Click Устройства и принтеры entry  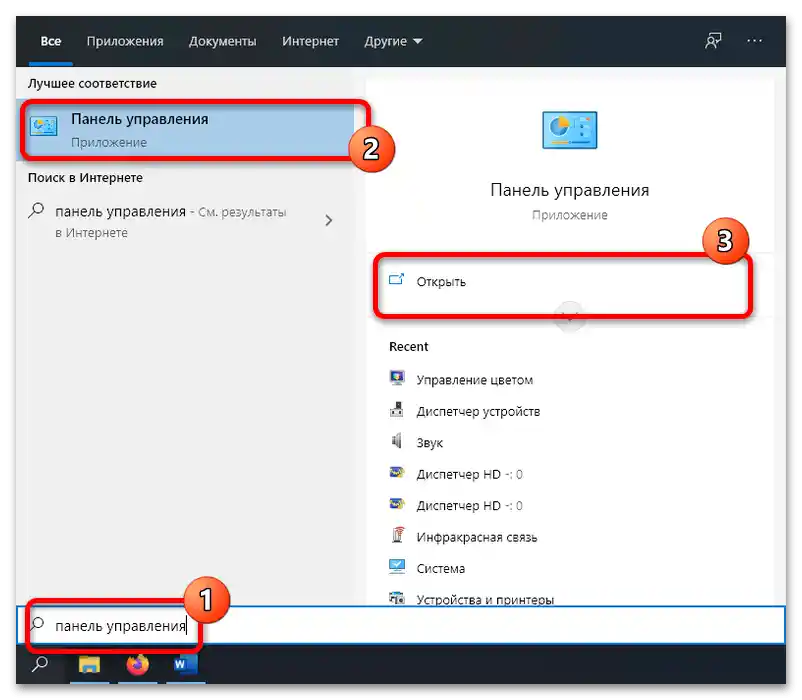pos(489,599)
